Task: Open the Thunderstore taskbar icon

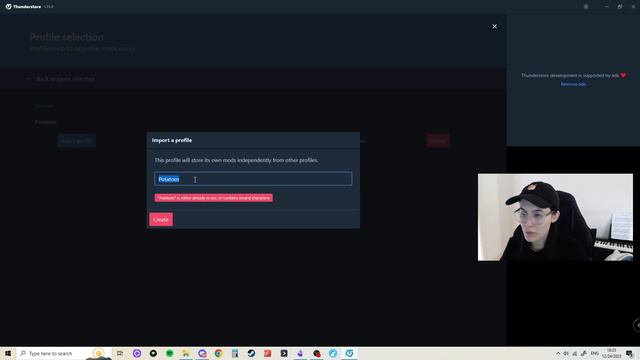Action: 349,353
